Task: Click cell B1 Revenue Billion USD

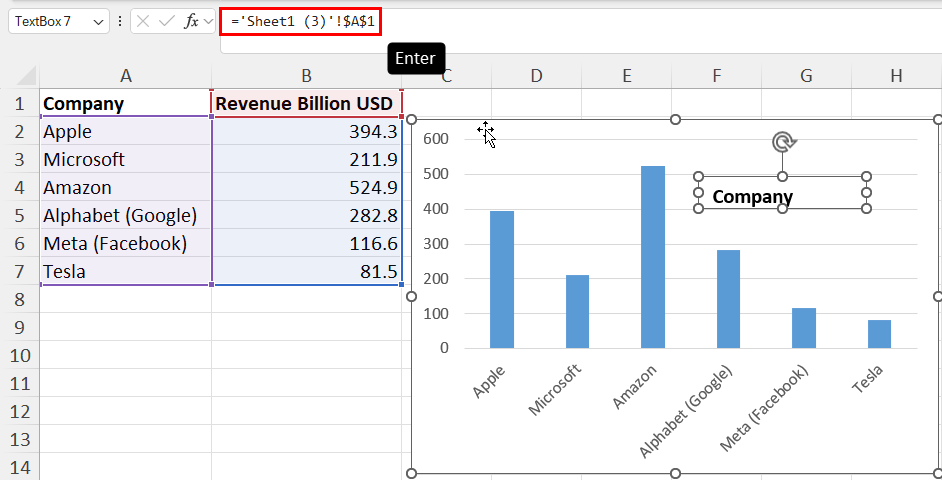Action: click(306, 103)
